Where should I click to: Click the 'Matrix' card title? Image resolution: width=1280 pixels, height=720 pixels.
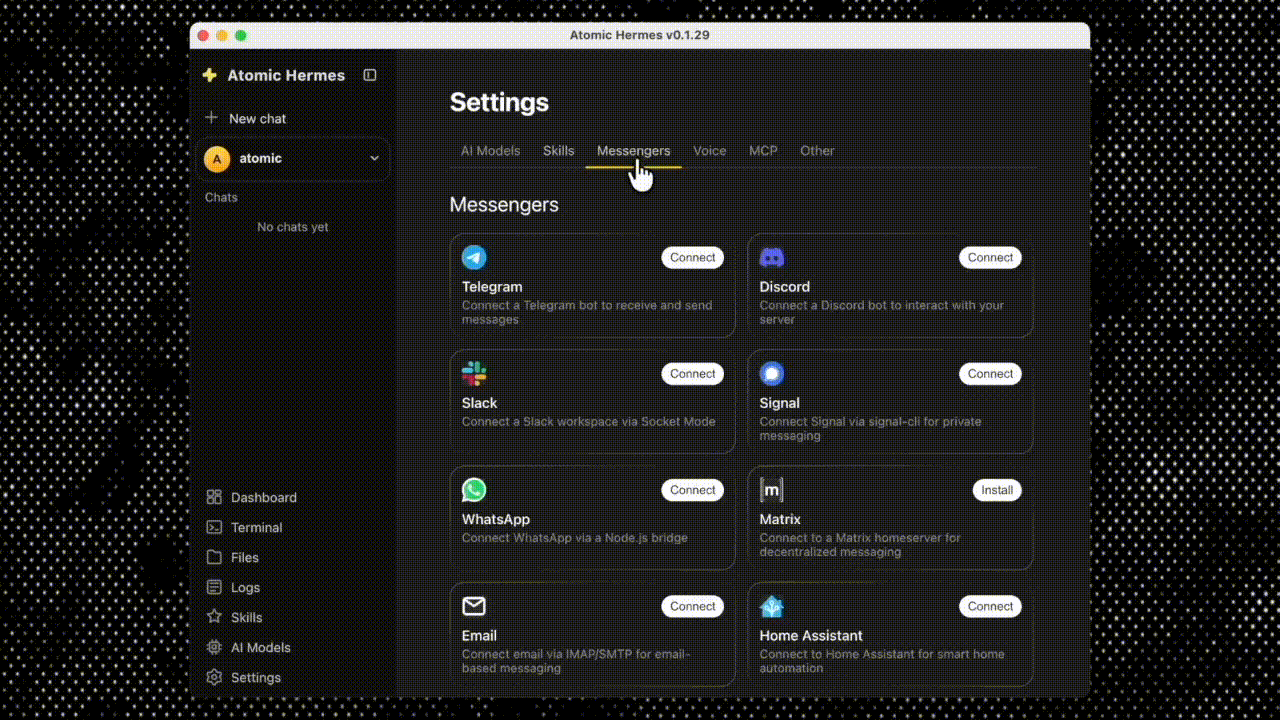(780, 519)
